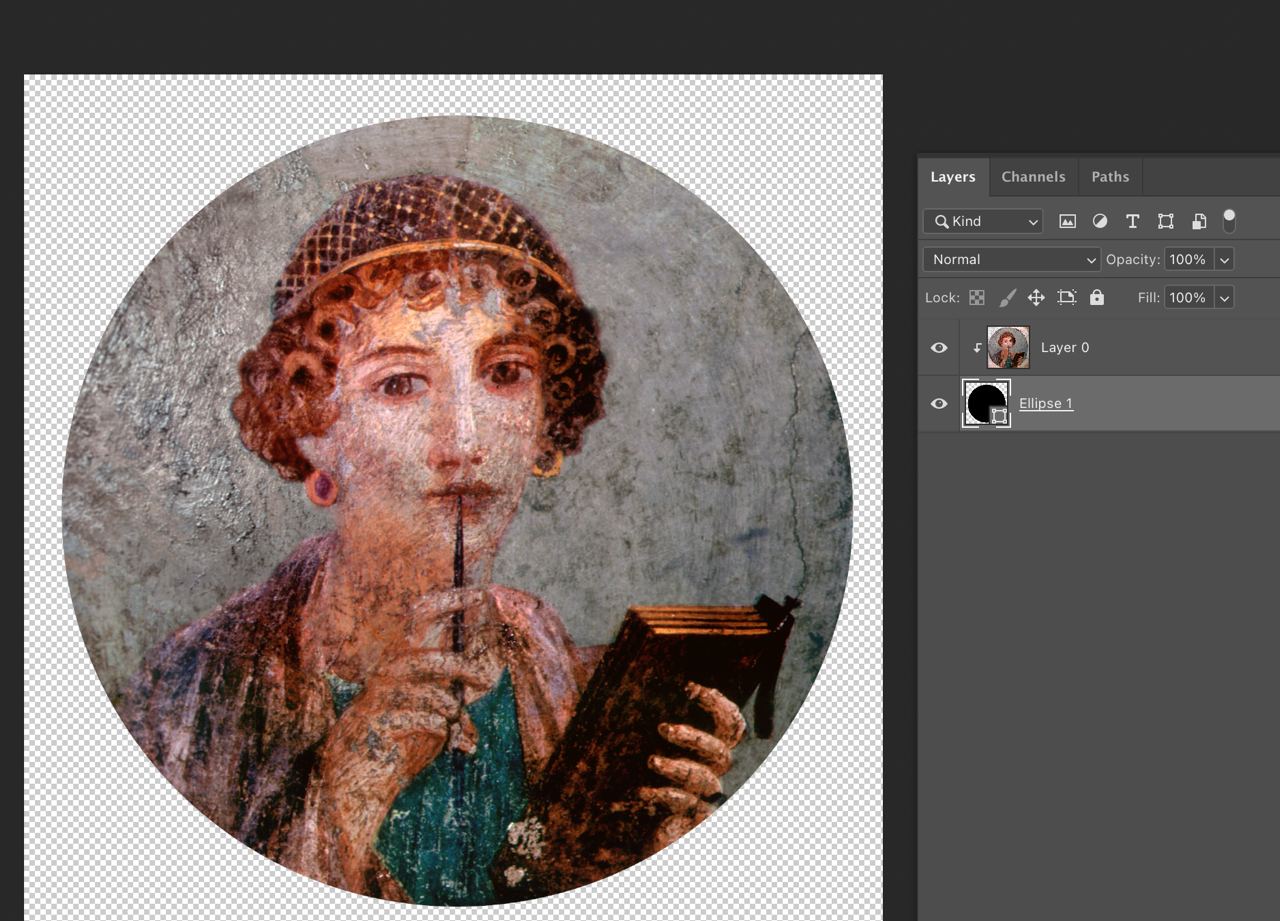
Task: Filter by shape layers icon
Action: tap(1165, 221)
